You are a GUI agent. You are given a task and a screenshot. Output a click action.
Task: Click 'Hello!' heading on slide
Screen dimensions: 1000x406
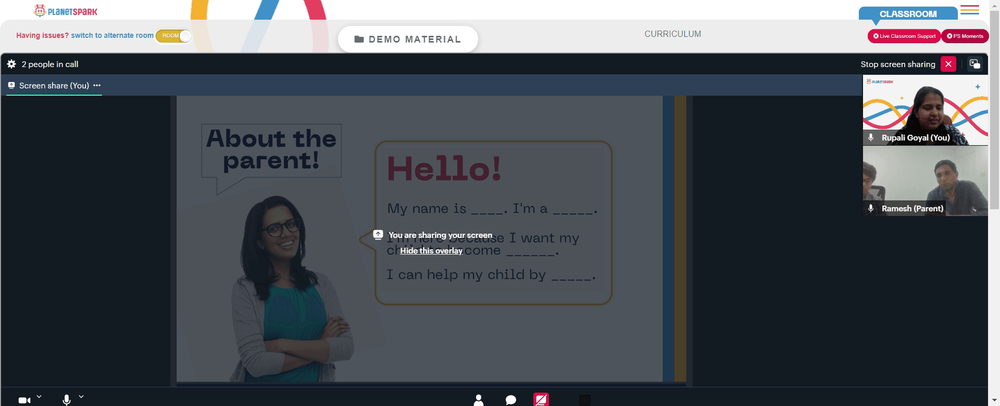click(444, 169)
